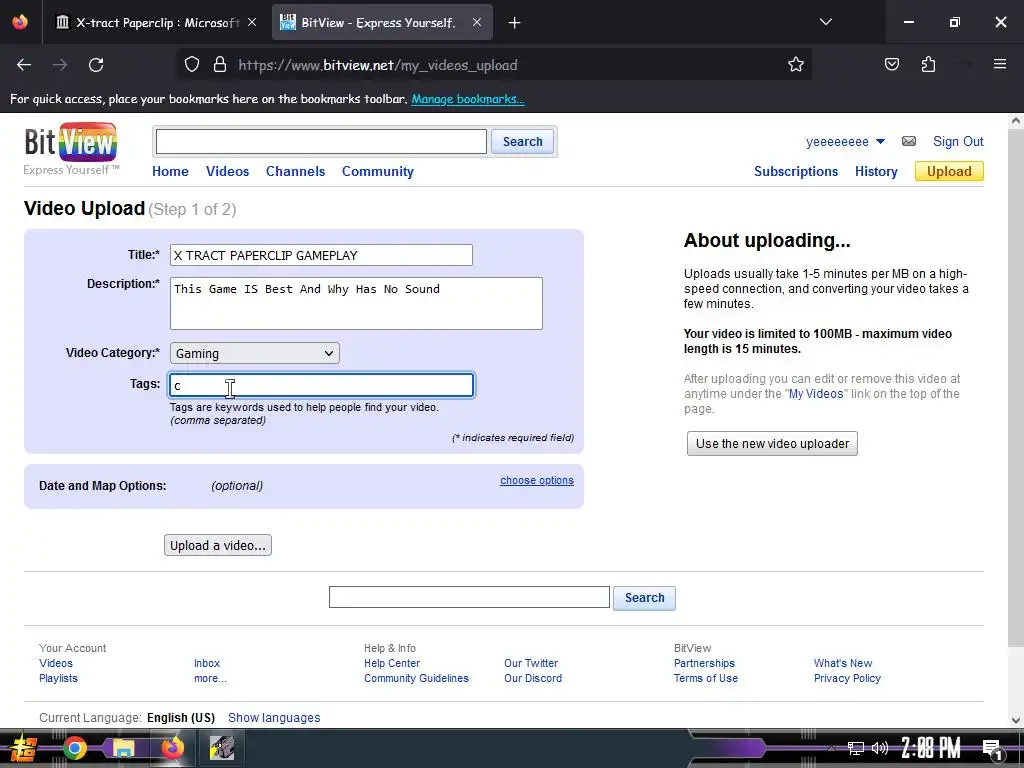This screenshot has height=768, width=1024.
Task: Open File Explorer from the taskbar
Action: point(123,748)
